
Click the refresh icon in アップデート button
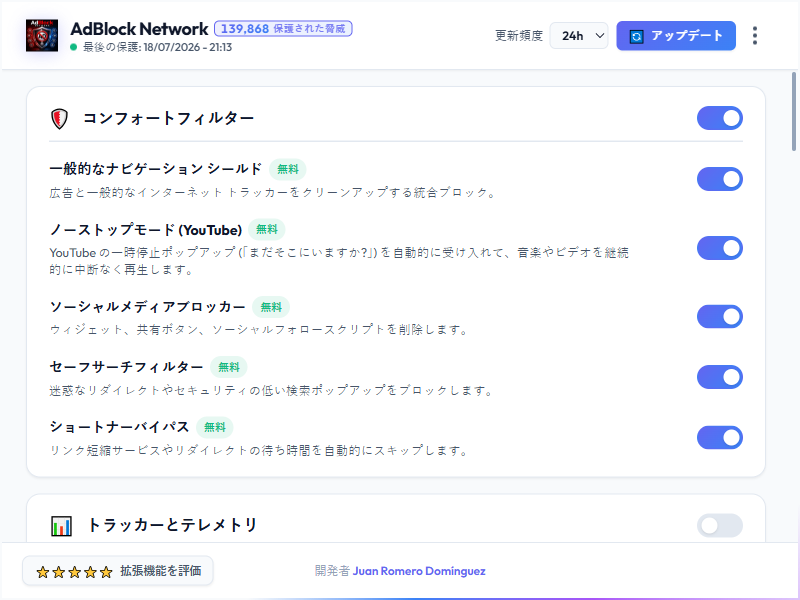tap(636, 36)
